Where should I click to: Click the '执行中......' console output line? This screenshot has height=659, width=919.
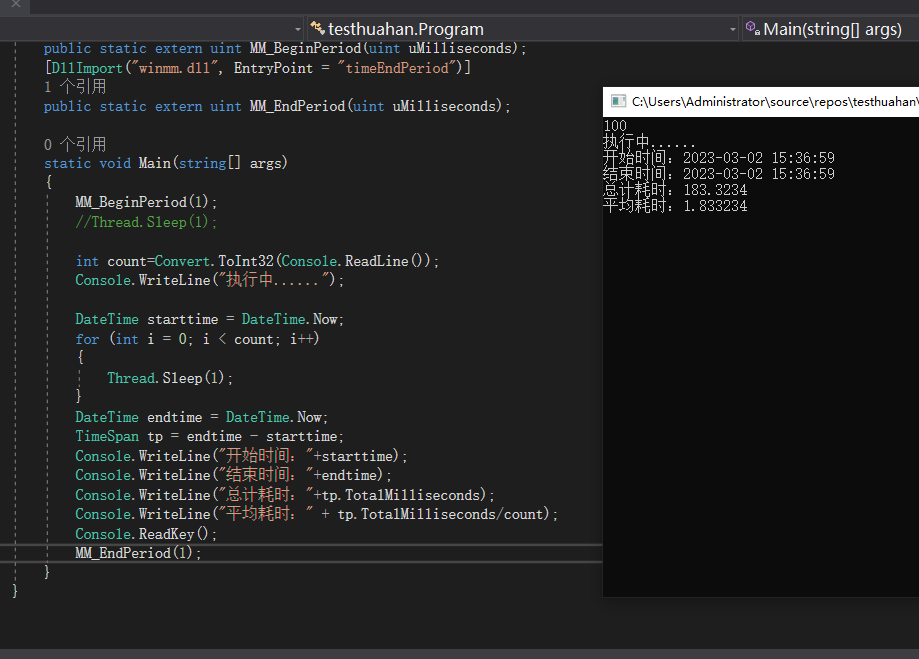(649, 142)
